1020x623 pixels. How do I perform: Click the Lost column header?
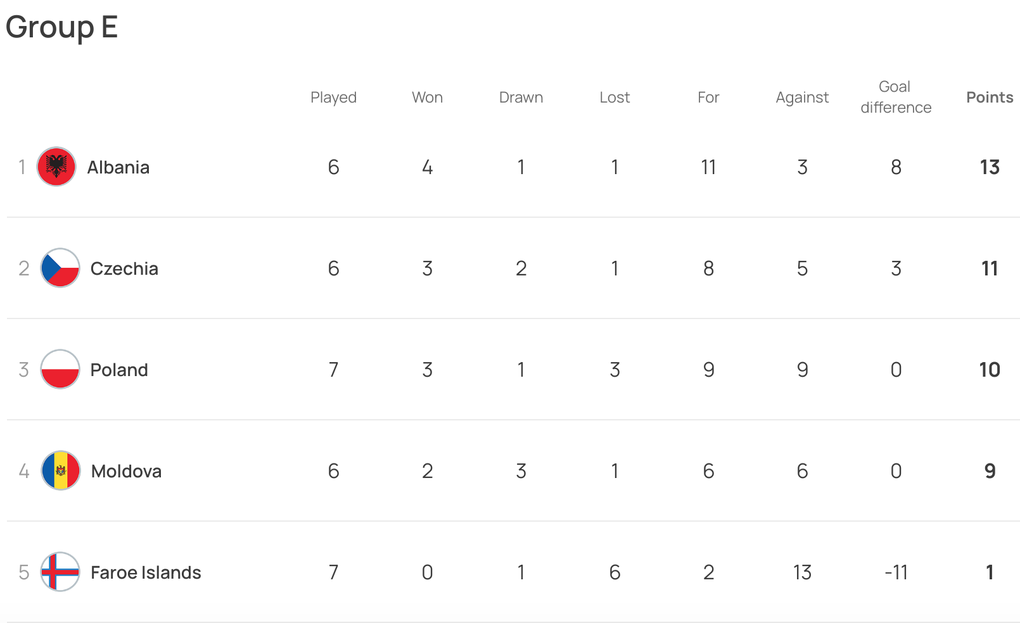tap(615, 97)
